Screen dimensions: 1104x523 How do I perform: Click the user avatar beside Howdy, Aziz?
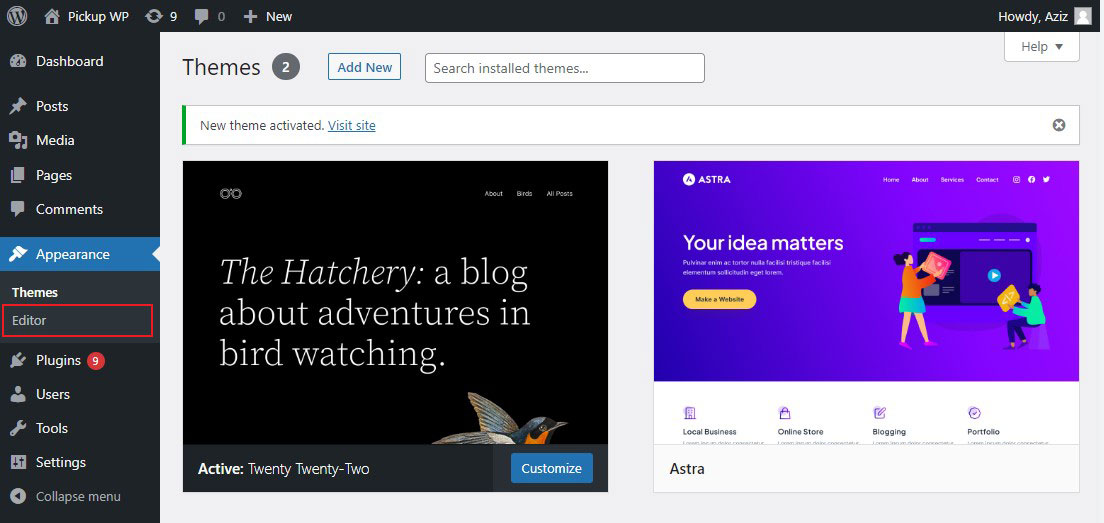[x=1083, y=16]
